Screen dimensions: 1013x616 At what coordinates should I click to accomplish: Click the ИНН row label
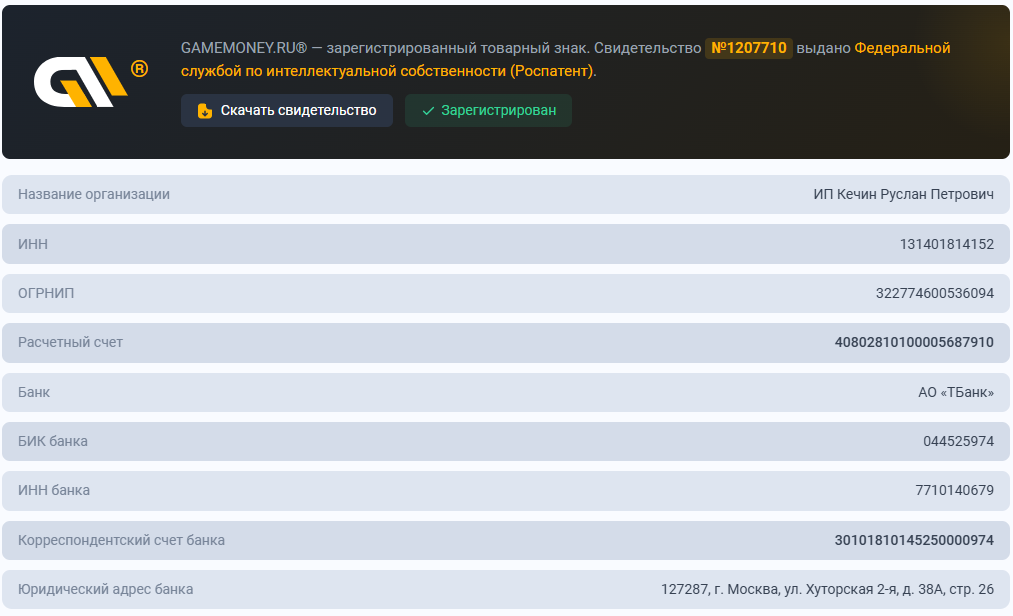tap(33, 244)
